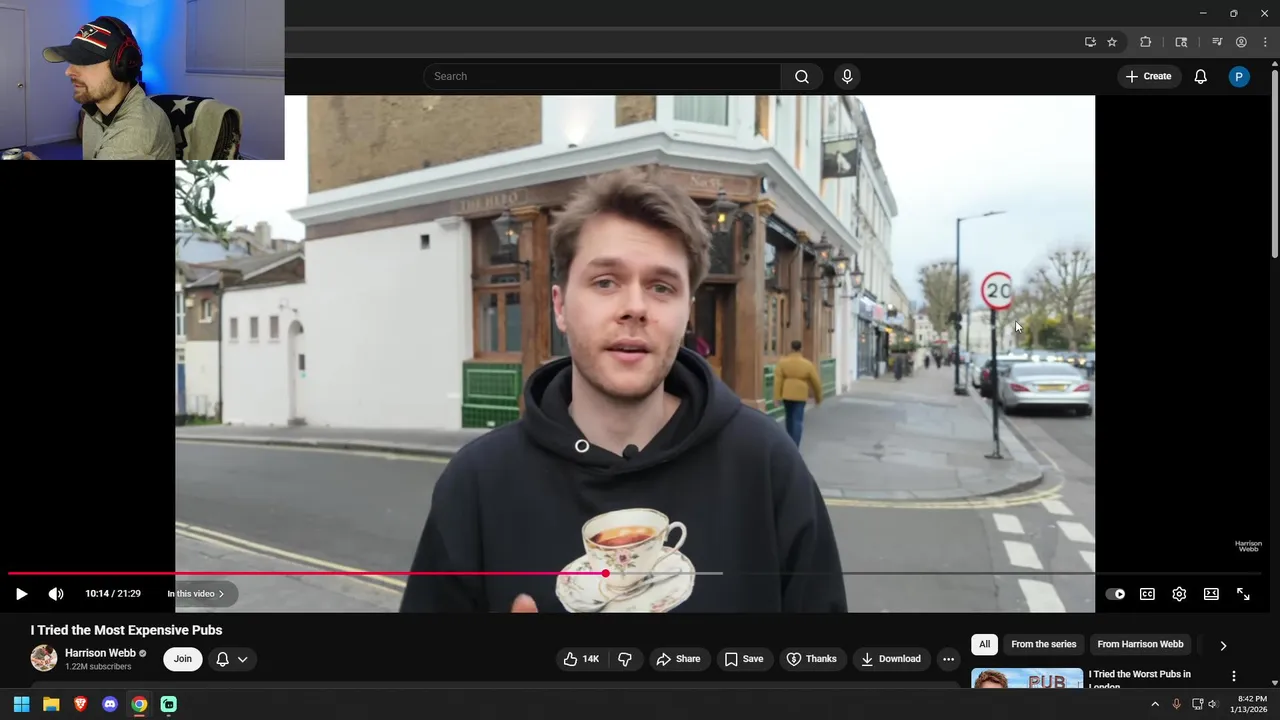Join the Harrison Webb channel
Image resolution: width=1280 pixels, height=720 pixels.
183,659
